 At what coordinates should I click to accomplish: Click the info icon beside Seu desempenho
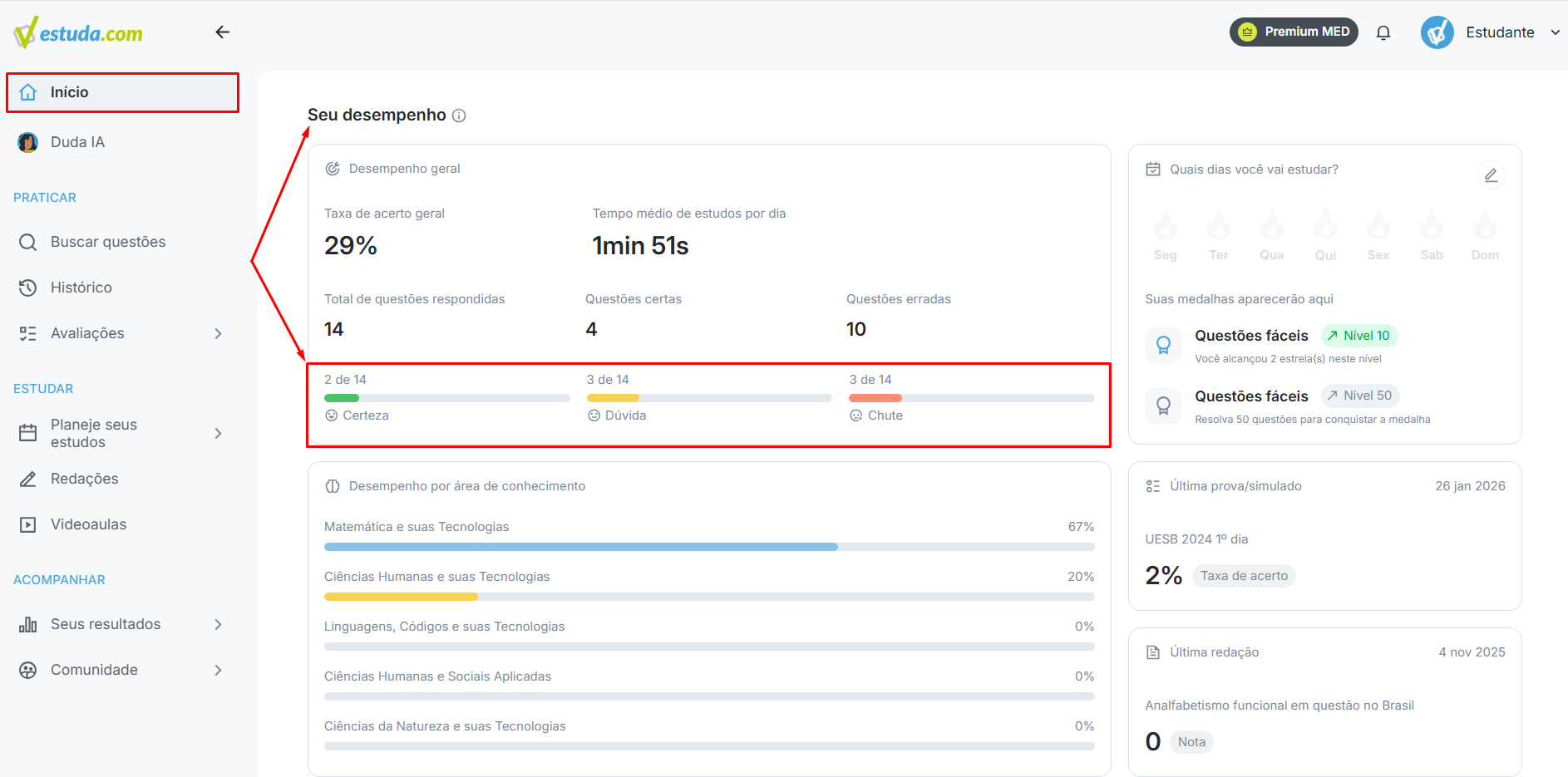click(x=459, y=116)
